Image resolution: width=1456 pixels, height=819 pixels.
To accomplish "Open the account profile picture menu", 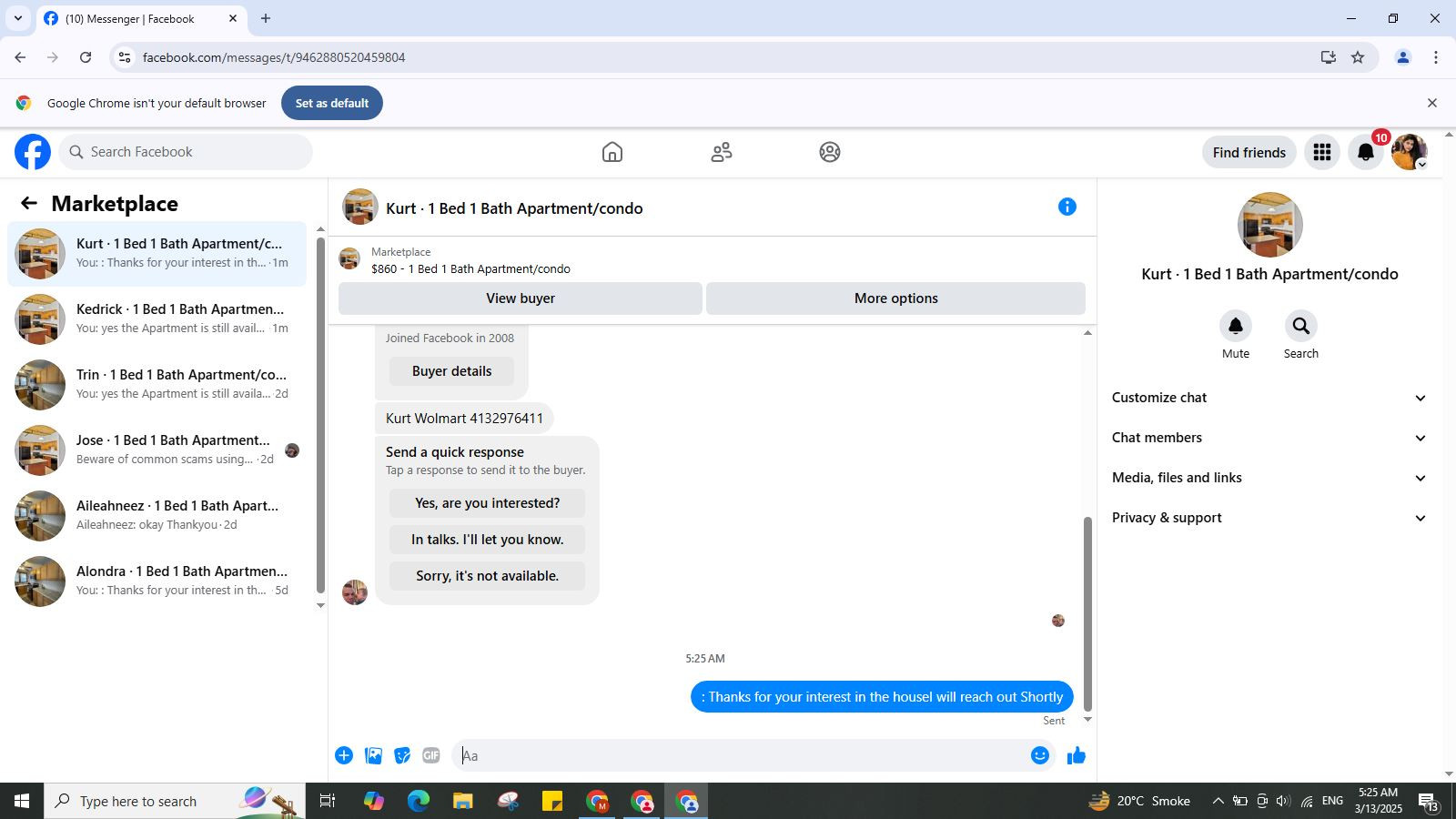I will click(x=1410, y=152).
